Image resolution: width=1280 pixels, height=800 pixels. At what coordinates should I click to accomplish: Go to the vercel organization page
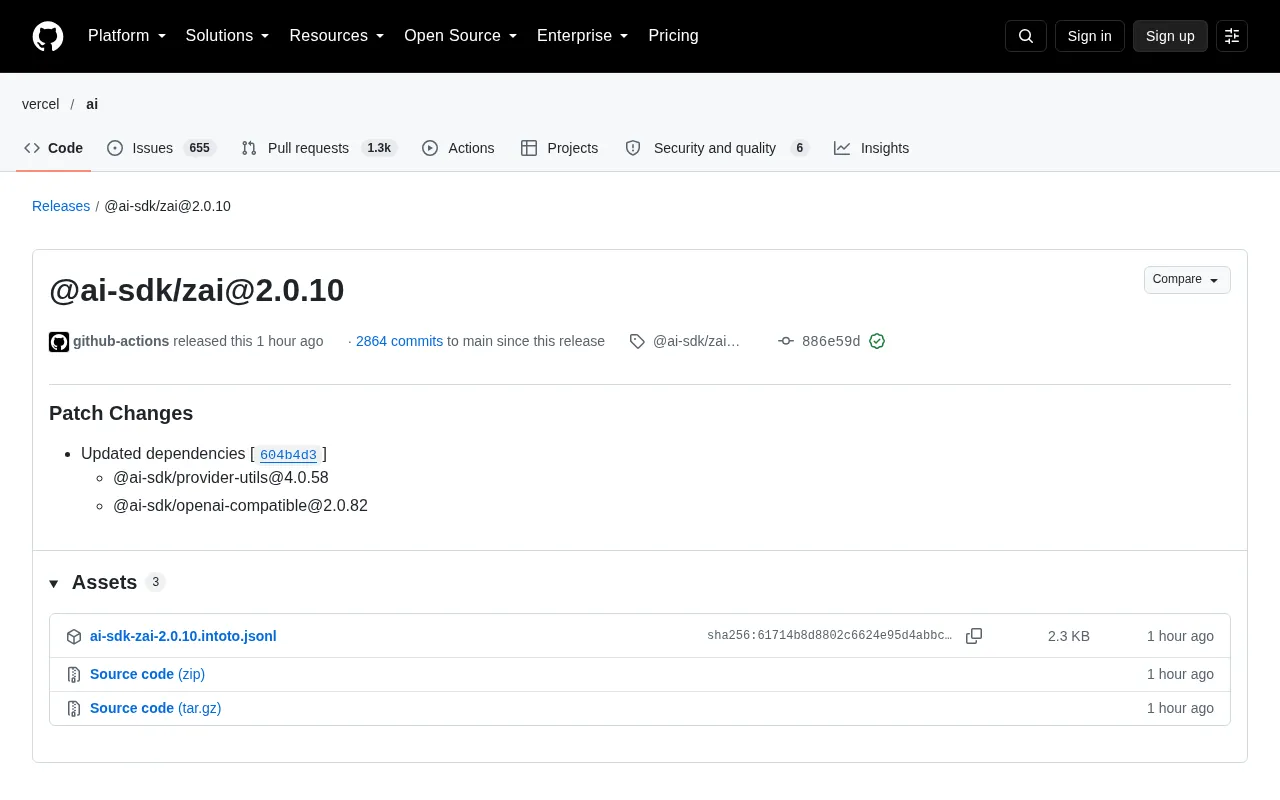pos(41,104)
